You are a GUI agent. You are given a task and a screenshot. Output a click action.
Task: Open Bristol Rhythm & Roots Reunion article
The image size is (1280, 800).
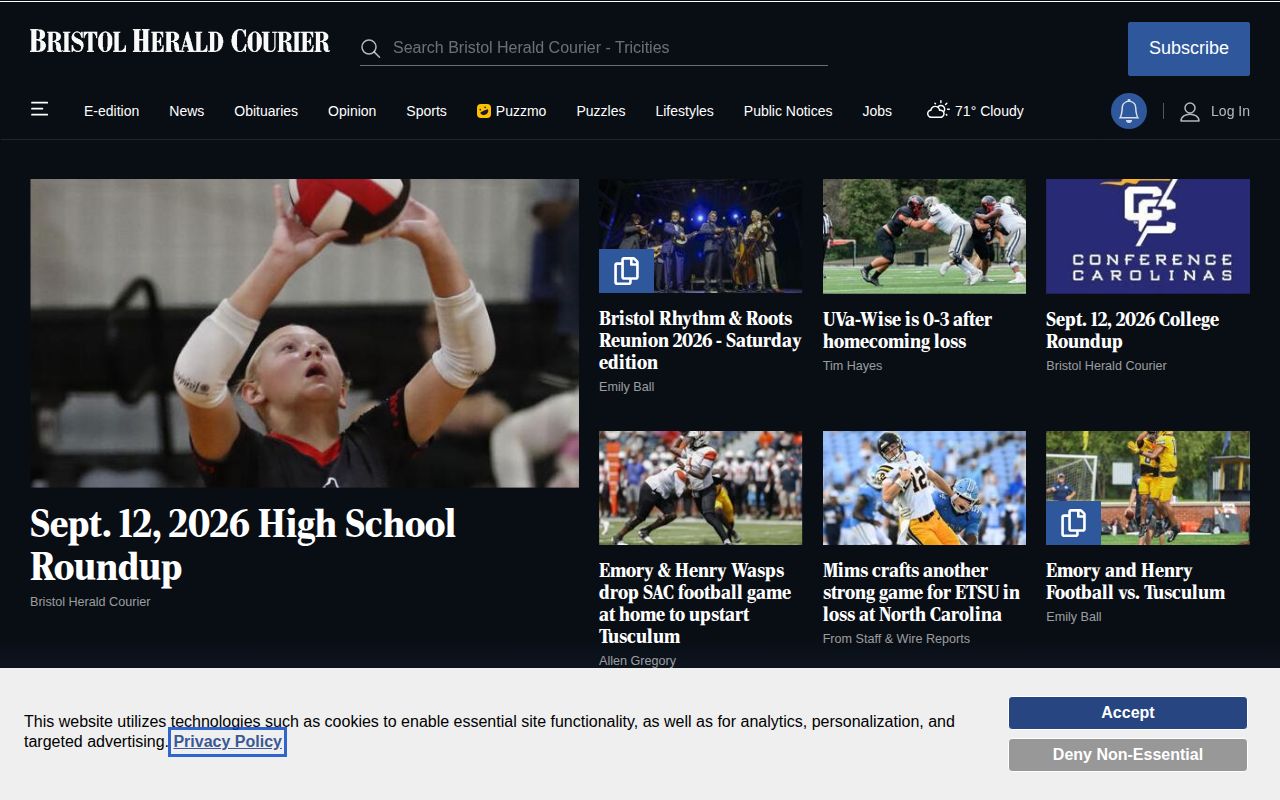(700, 340)
